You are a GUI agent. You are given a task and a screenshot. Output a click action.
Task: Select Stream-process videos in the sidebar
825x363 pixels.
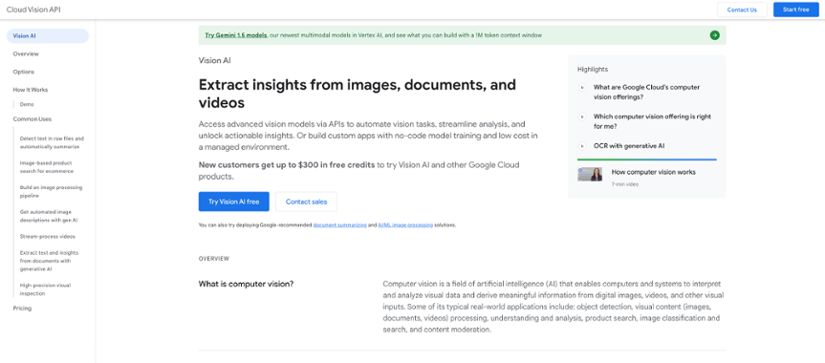pos(47,236)
